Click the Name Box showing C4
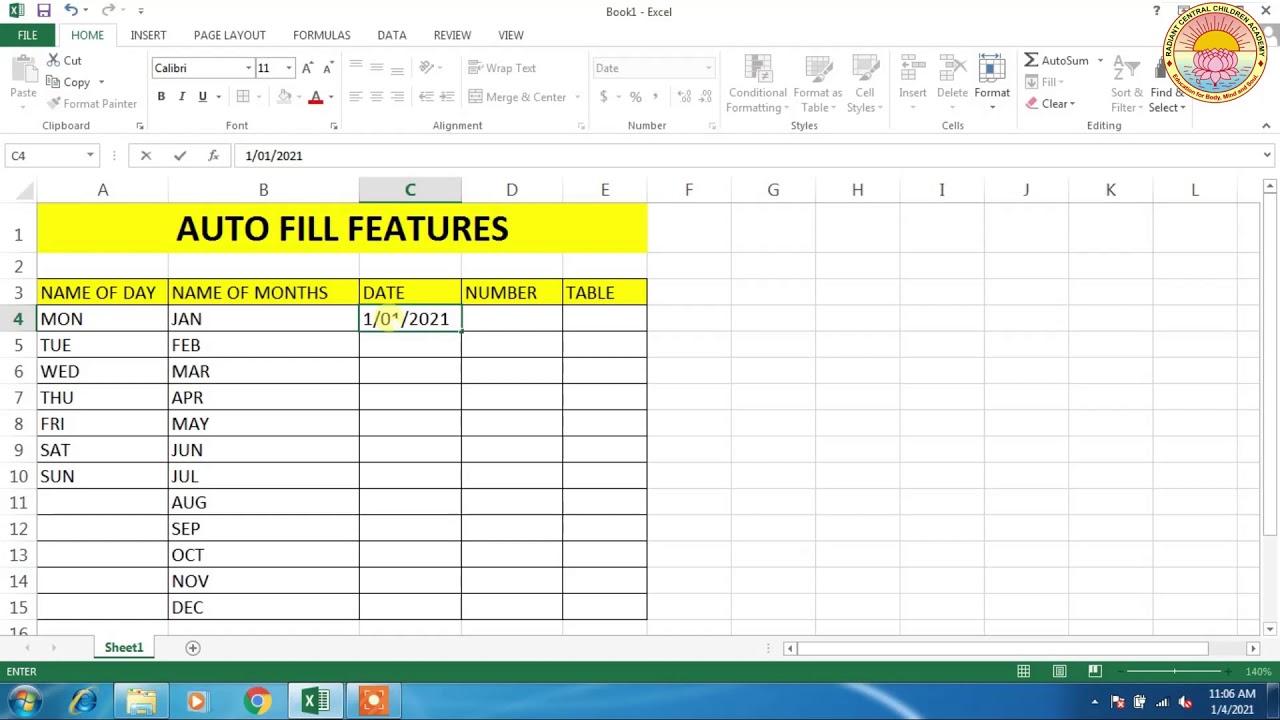Screen dimensions: 1280x720 coord(45,156)
